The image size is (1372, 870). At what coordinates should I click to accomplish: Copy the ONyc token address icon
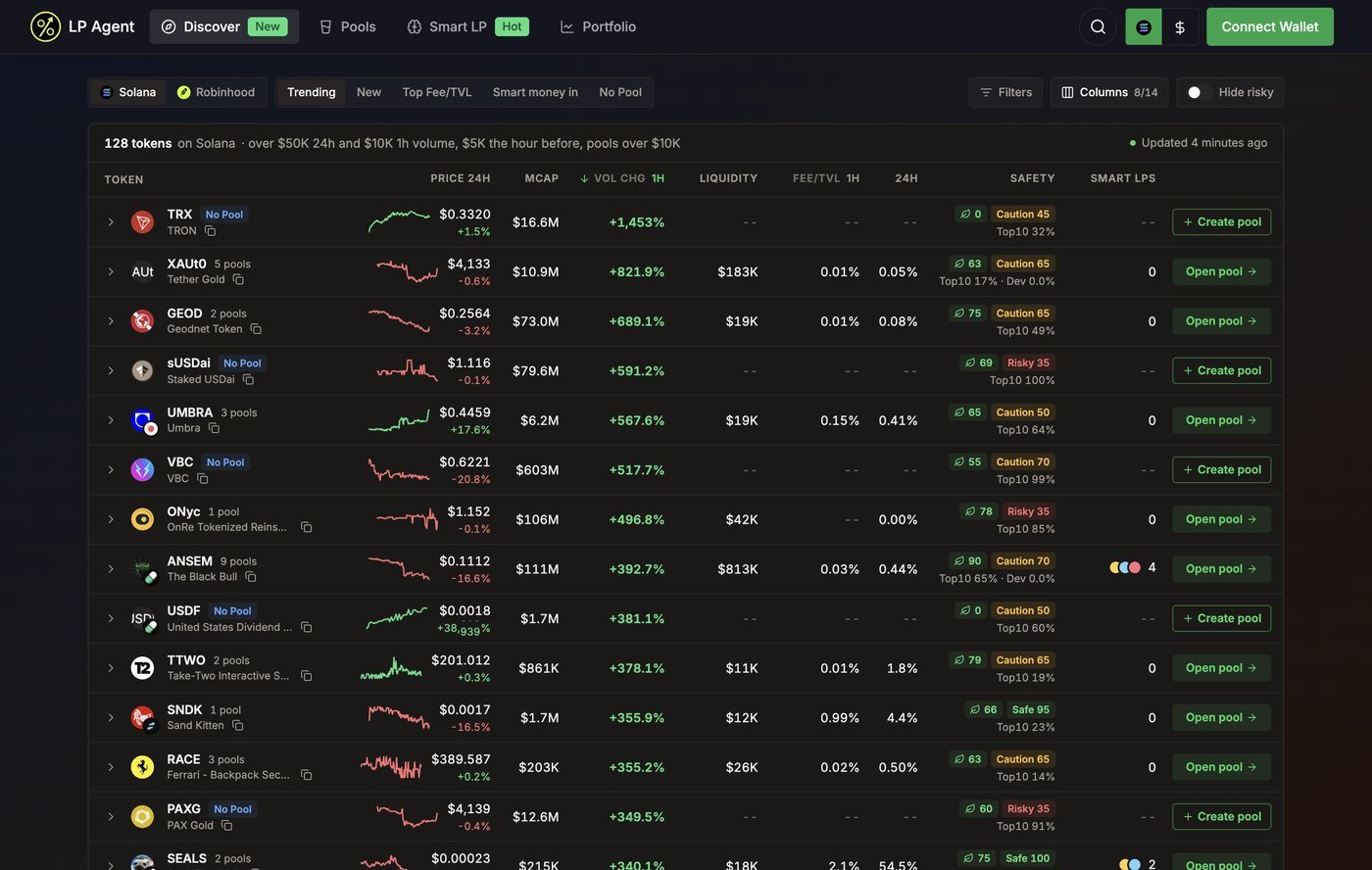point(306,527)
